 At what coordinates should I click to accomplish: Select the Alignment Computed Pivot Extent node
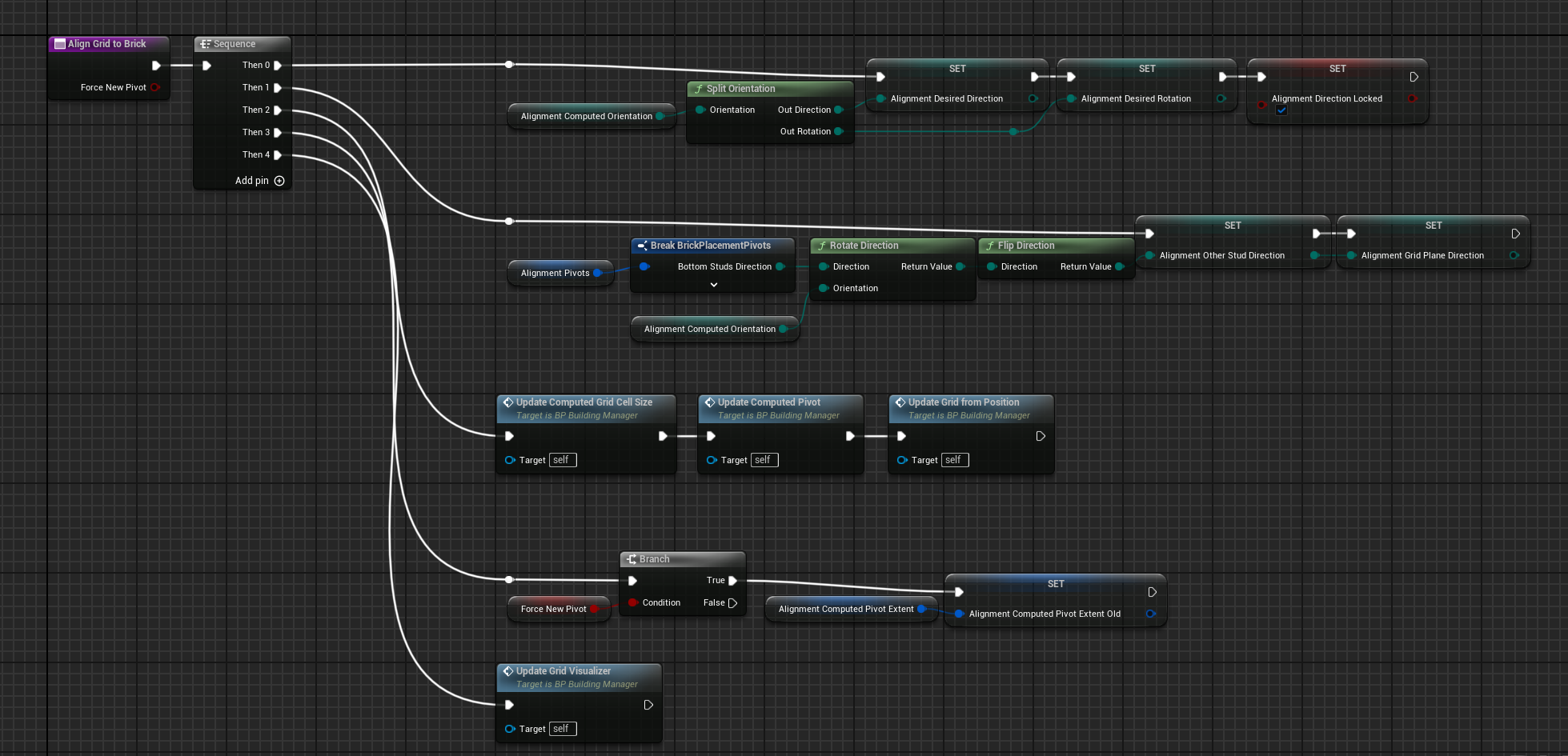tap(844, 609)
